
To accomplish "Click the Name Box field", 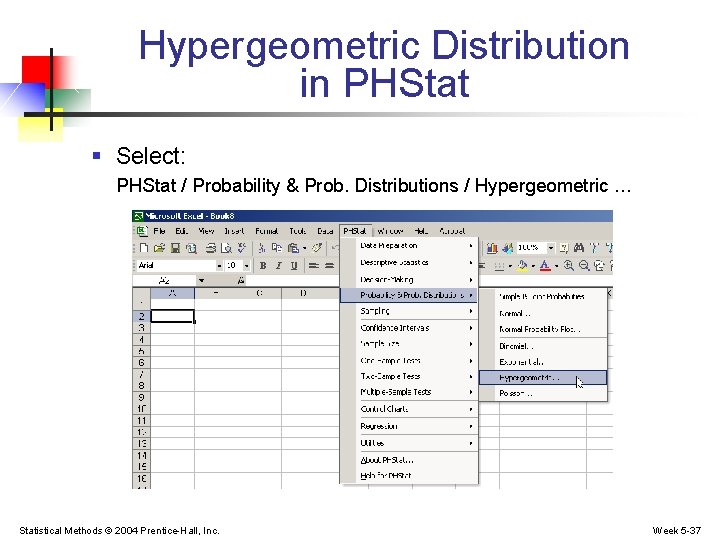I will (x=165, y=280).
